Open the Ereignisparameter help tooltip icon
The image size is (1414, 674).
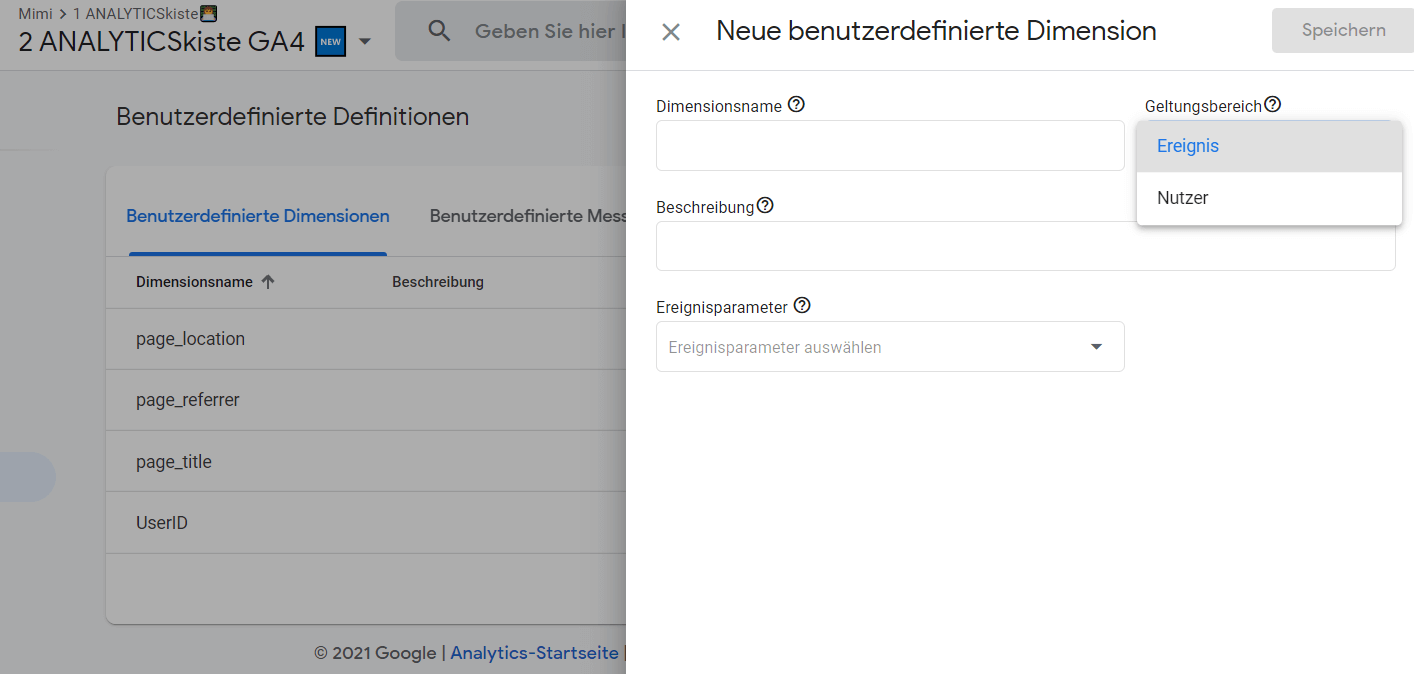coord(802,305)
